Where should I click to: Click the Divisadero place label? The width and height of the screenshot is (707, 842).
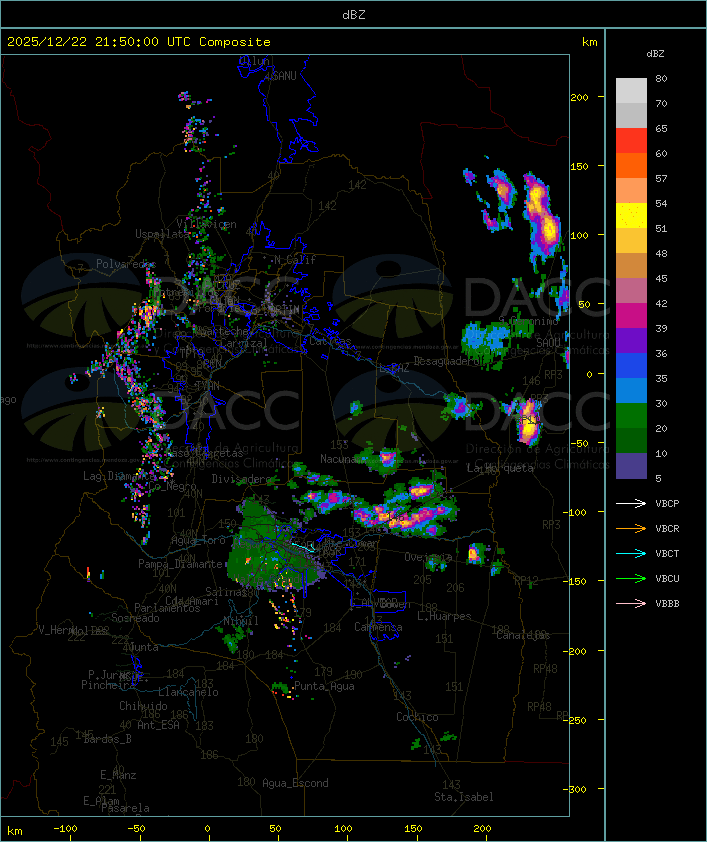coord(242,478)
